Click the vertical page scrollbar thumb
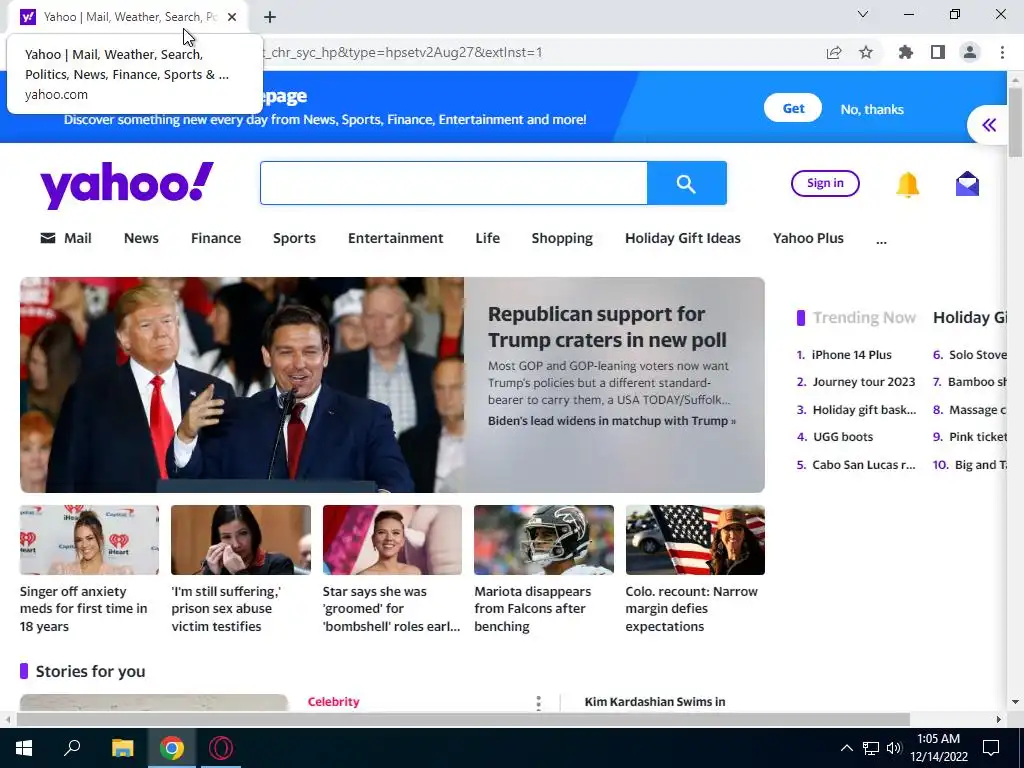Screen dimensions: 1024x768 [x=1015, y=122]
